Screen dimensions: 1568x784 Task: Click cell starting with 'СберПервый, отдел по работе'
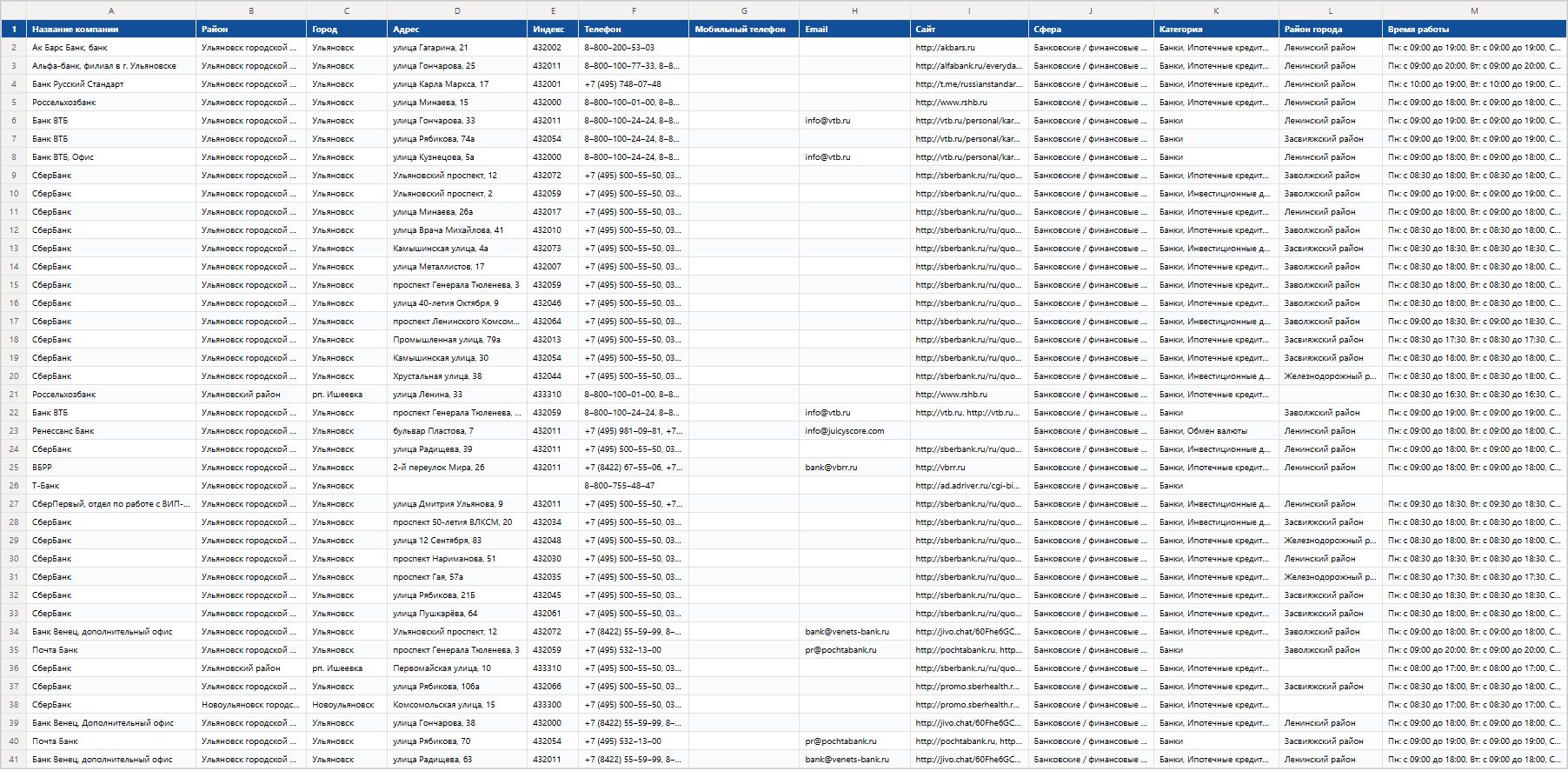click(111, 504)
